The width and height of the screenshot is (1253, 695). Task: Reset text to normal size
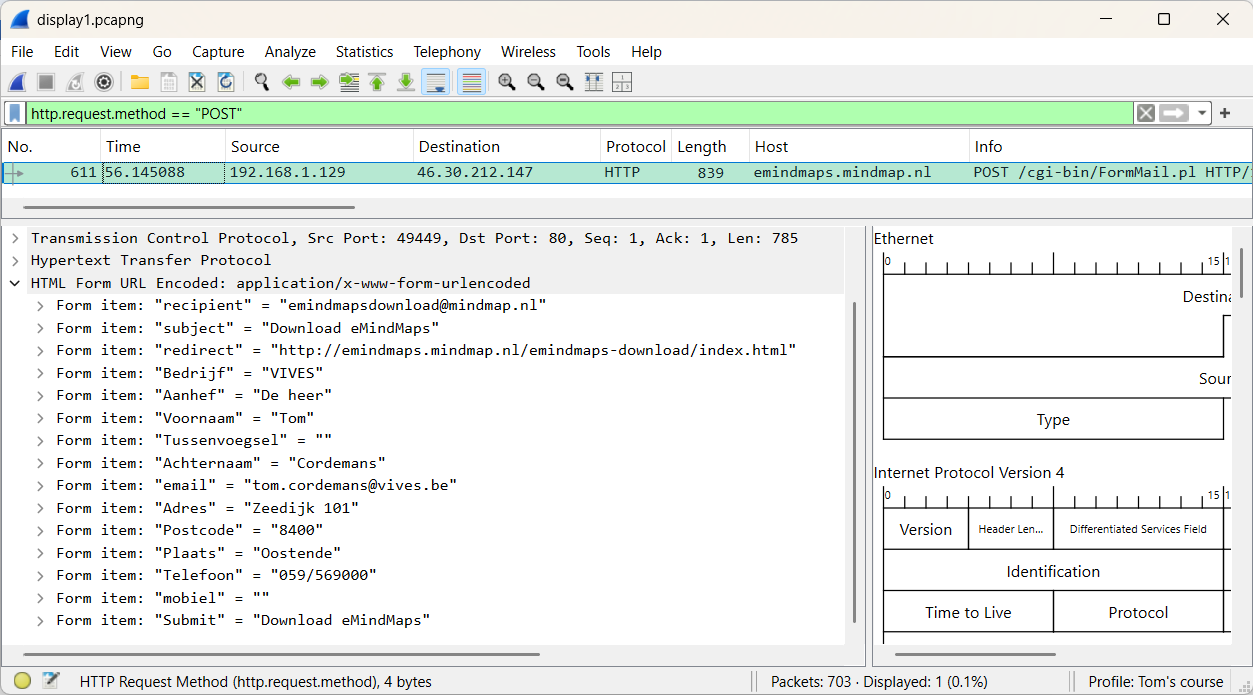click(565, 82)
